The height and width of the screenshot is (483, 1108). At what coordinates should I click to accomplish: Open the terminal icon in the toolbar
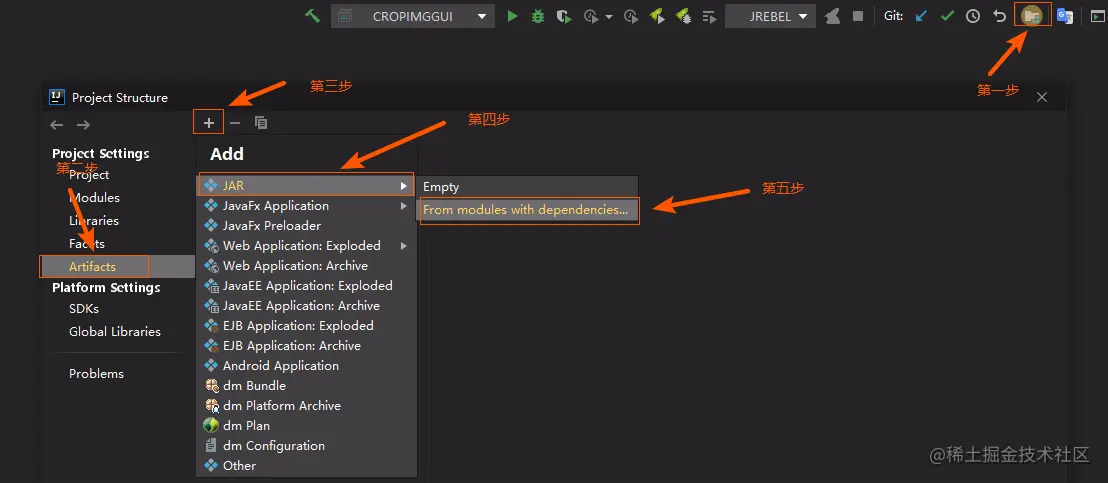tap(1097, 16)
